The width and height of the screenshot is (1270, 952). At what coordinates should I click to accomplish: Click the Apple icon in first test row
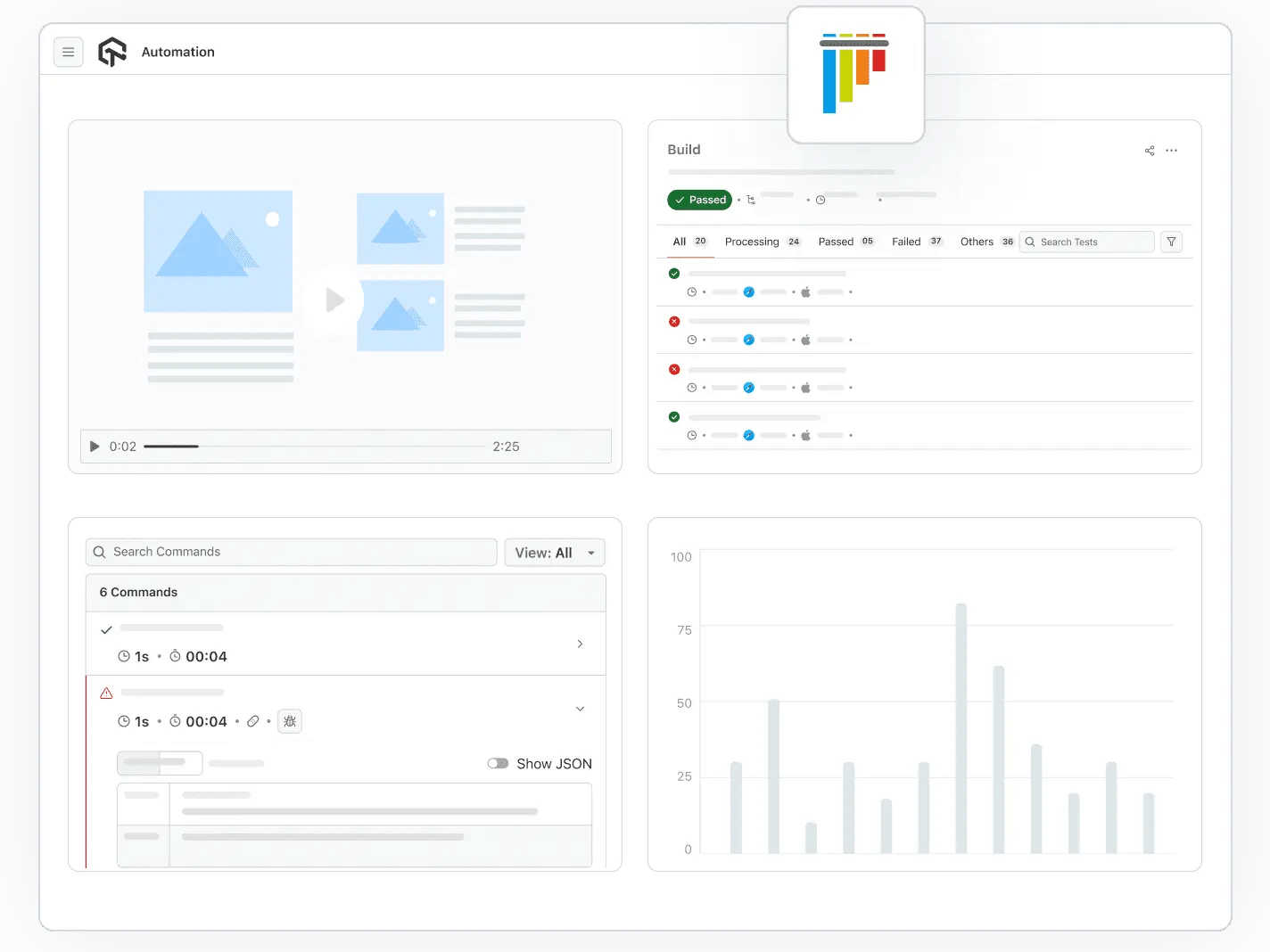(805, 292)
